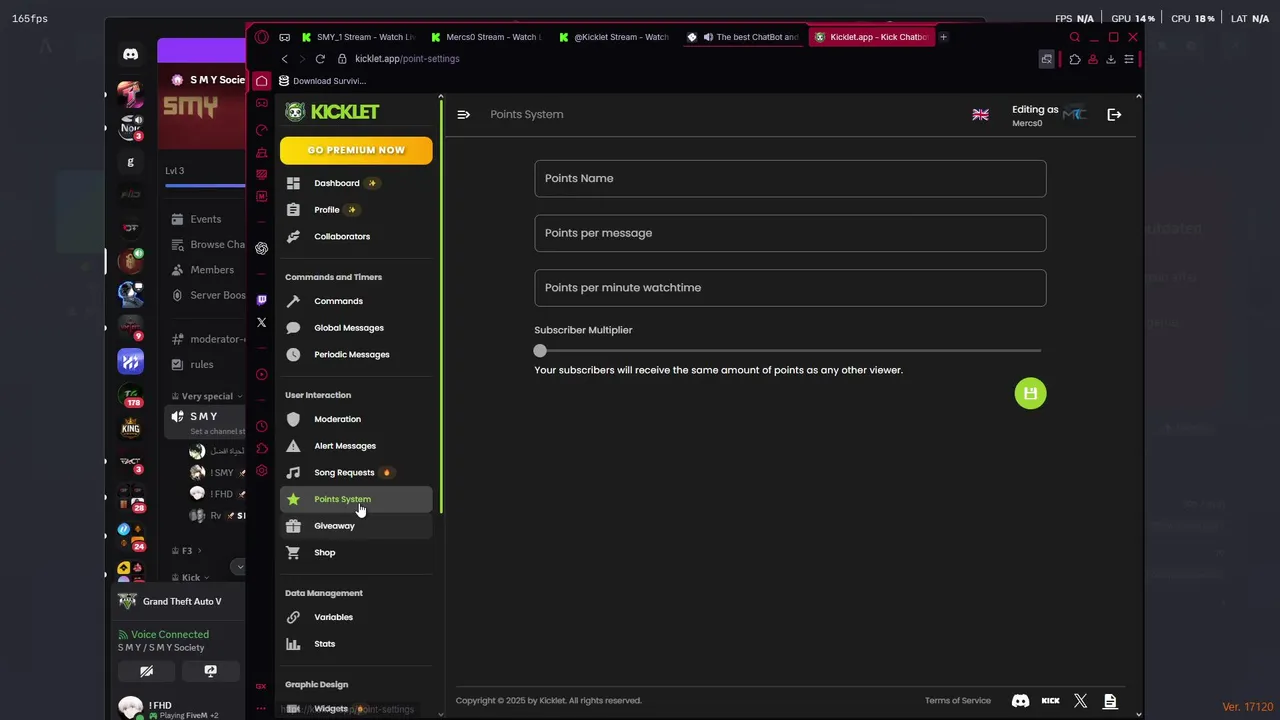Open the Commands page
1280x720 pixels.
356,301
